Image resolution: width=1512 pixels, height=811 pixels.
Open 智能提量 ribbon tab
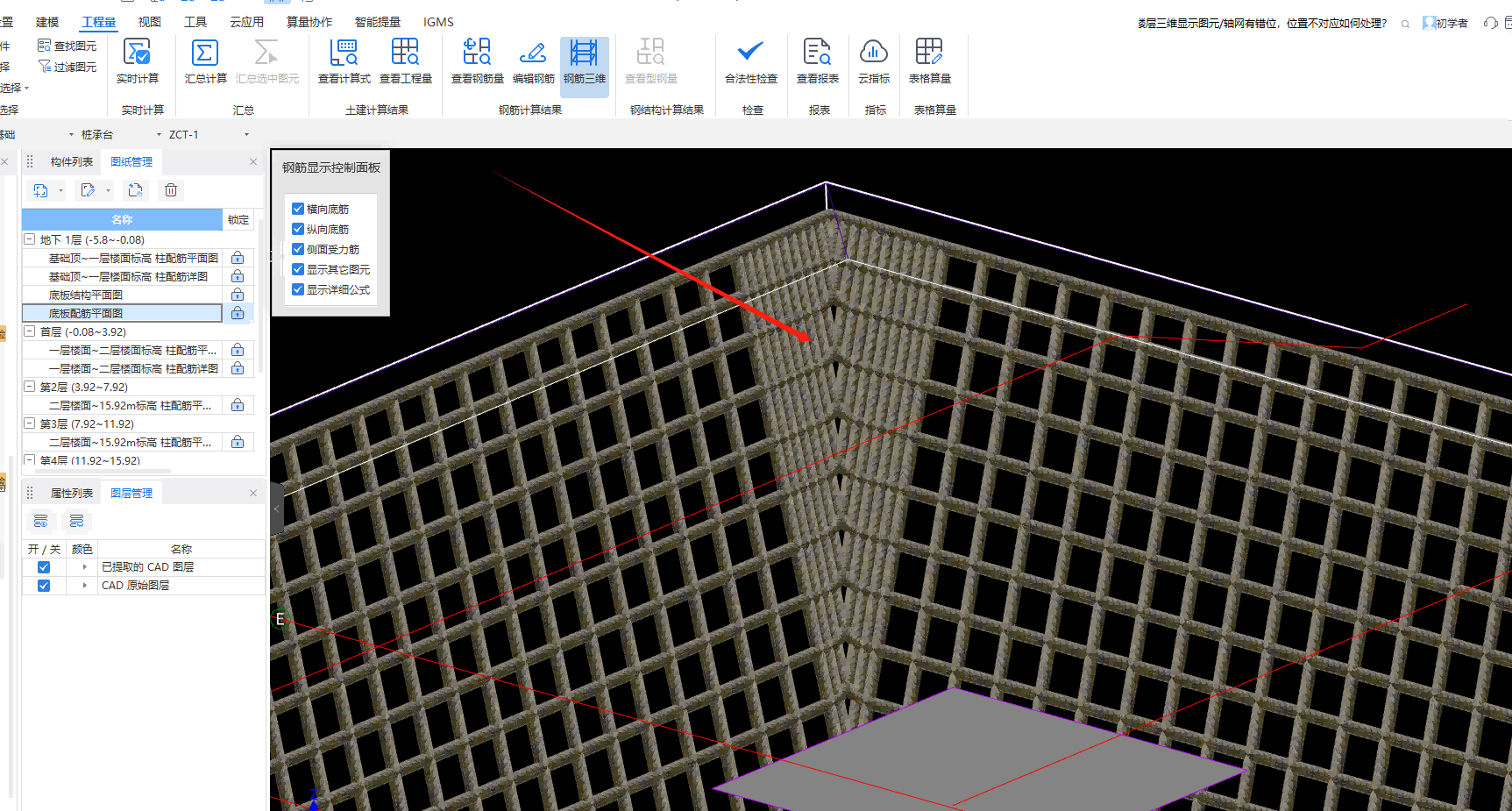pos(378,22)
